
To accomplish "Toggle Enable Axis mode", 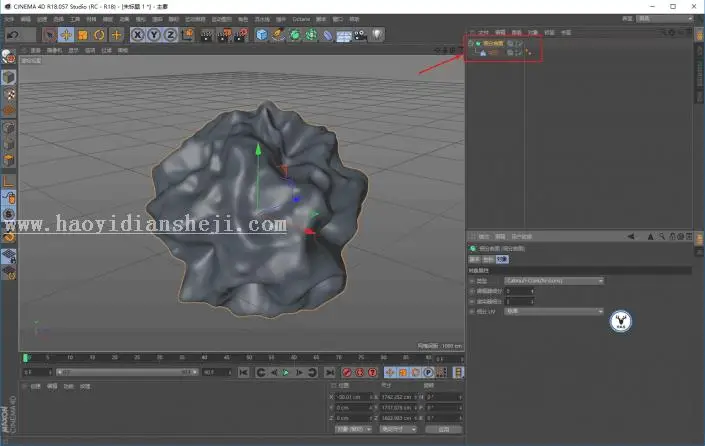I will (x=9, y=181).
